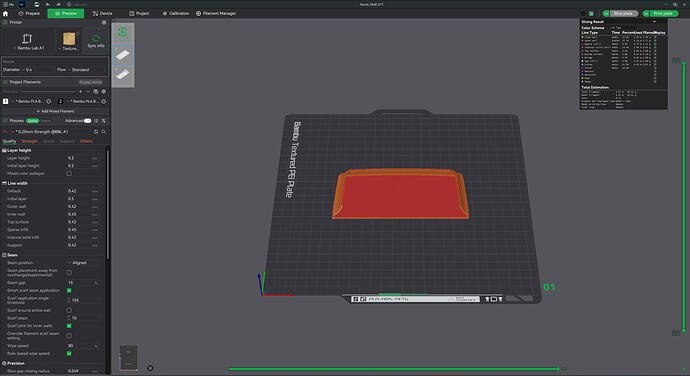Open Print plate dropdown arrow
Image resolution: width=690 pixels, height=376 pixels.
[x=646, y=14]
